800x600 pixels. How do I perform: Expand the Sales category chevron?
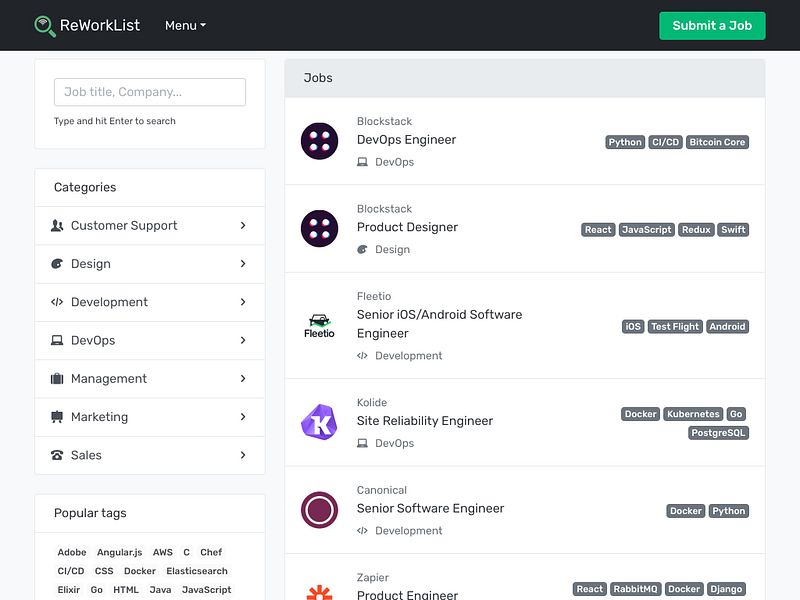click(x=243, y=455)
